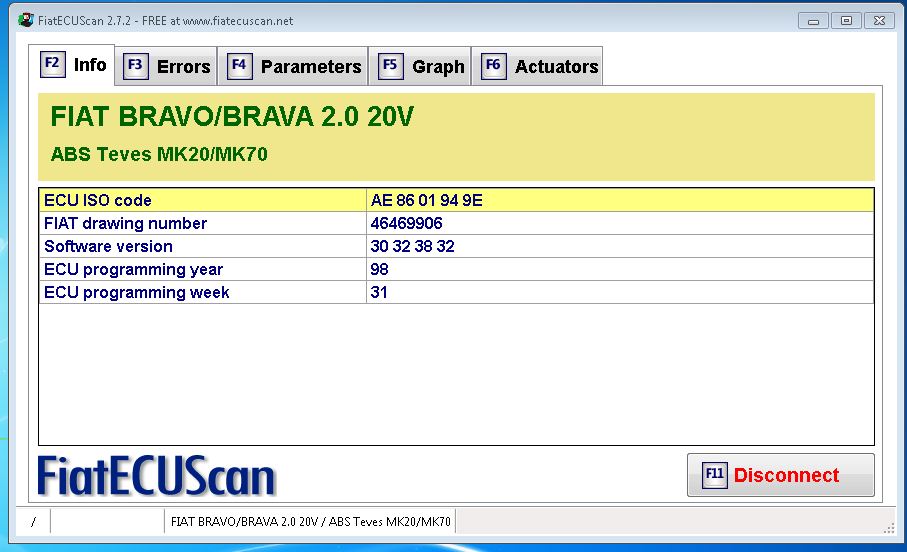The height and width of the screenshot is (552, 907).
Task: Select the FIAT drawing number label
Action: pos(126,223)
